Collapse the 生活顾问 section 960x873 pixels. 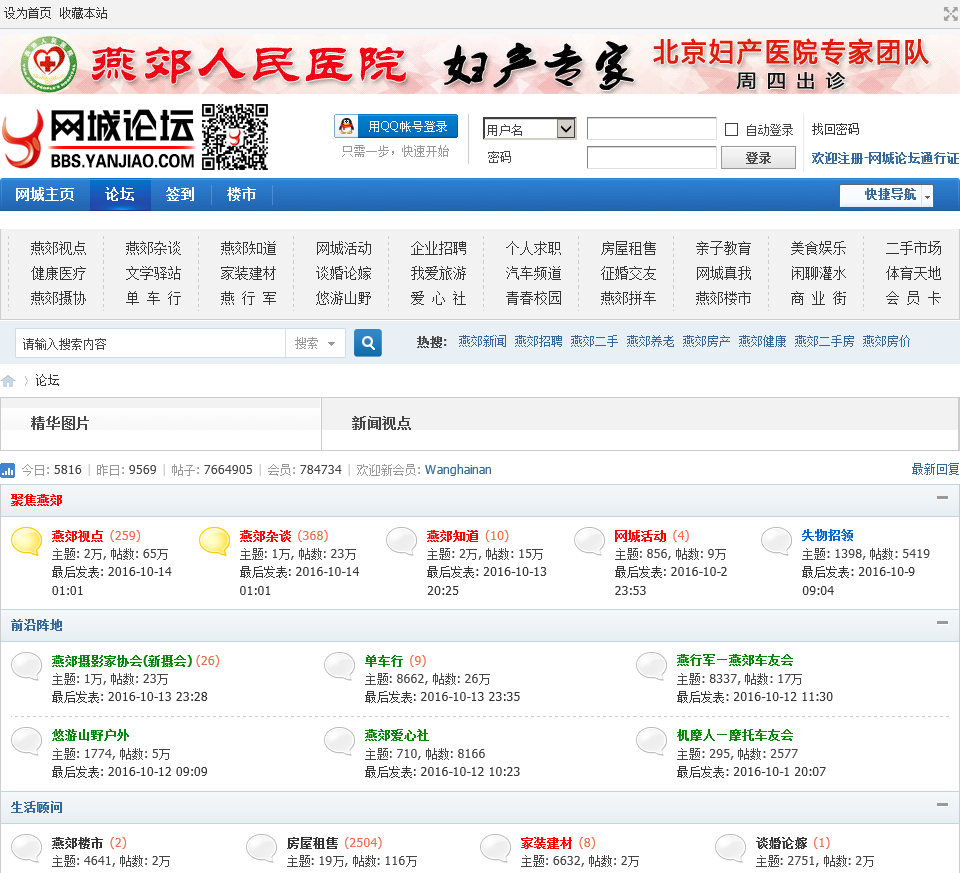(x=943, y=804)
